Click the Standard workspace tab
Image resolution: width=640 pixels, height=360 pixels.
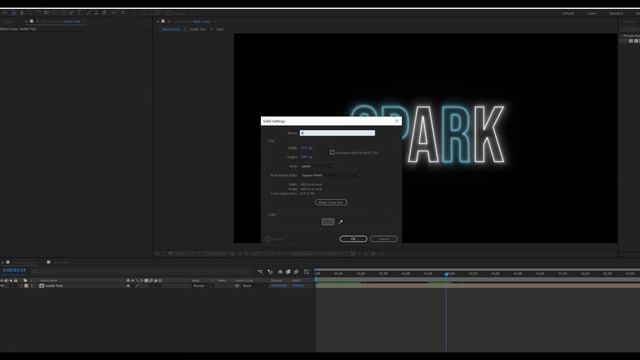(x=616, y=13)
